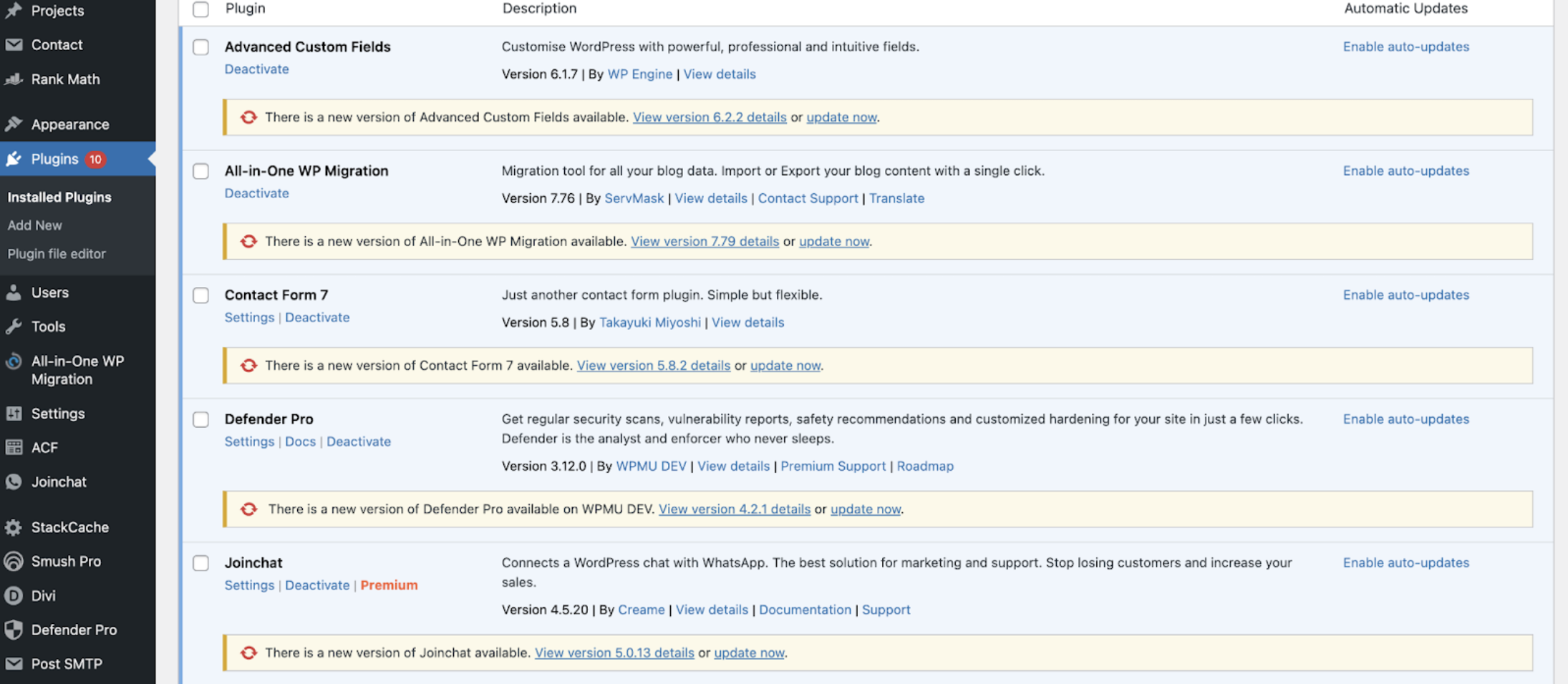Click the Automatic Updates column header
The width and height of the screenshot is (1568, 684).
1405,9
